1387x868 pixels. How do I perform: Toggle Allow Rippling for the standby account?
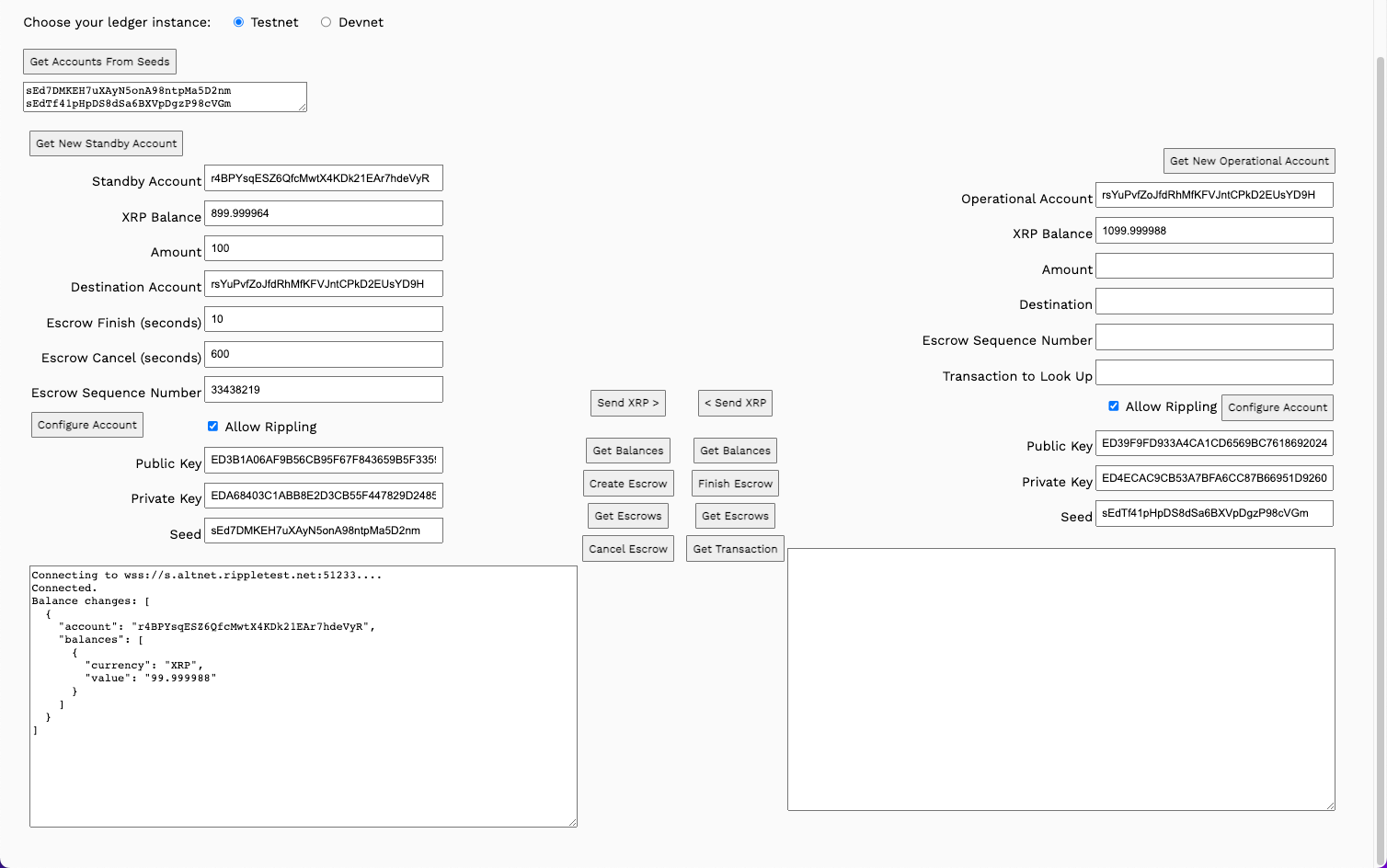tap(212, 427)
